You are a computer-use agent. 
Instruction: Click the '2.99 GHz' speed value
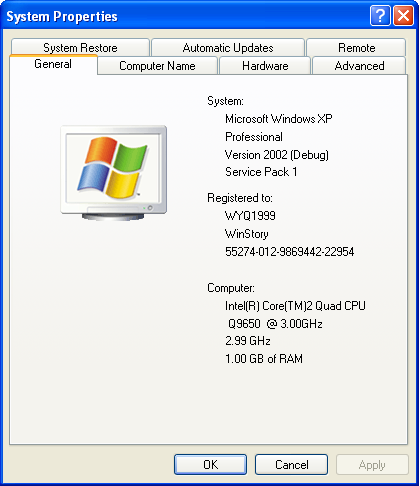[248, 341]
